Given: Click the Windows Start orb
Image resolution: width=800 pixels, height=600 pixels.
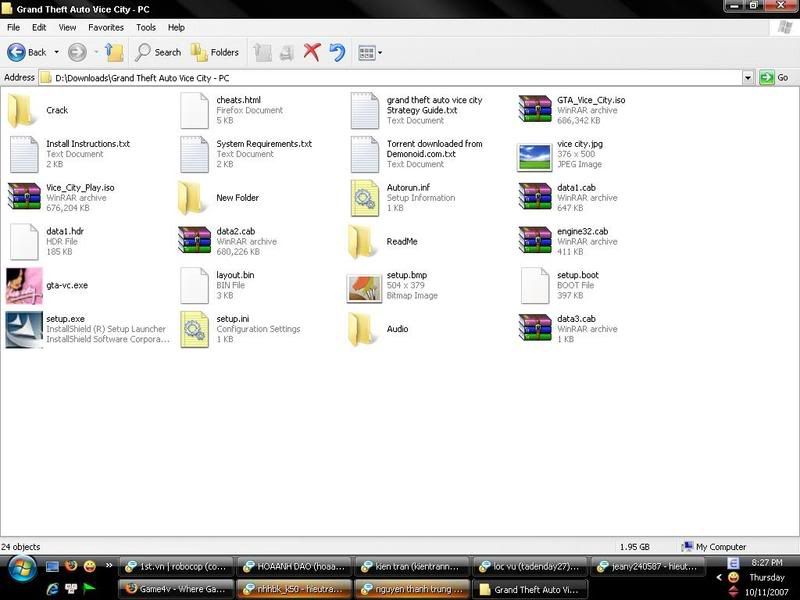Looking at the screenshot, I should (21, 570).
